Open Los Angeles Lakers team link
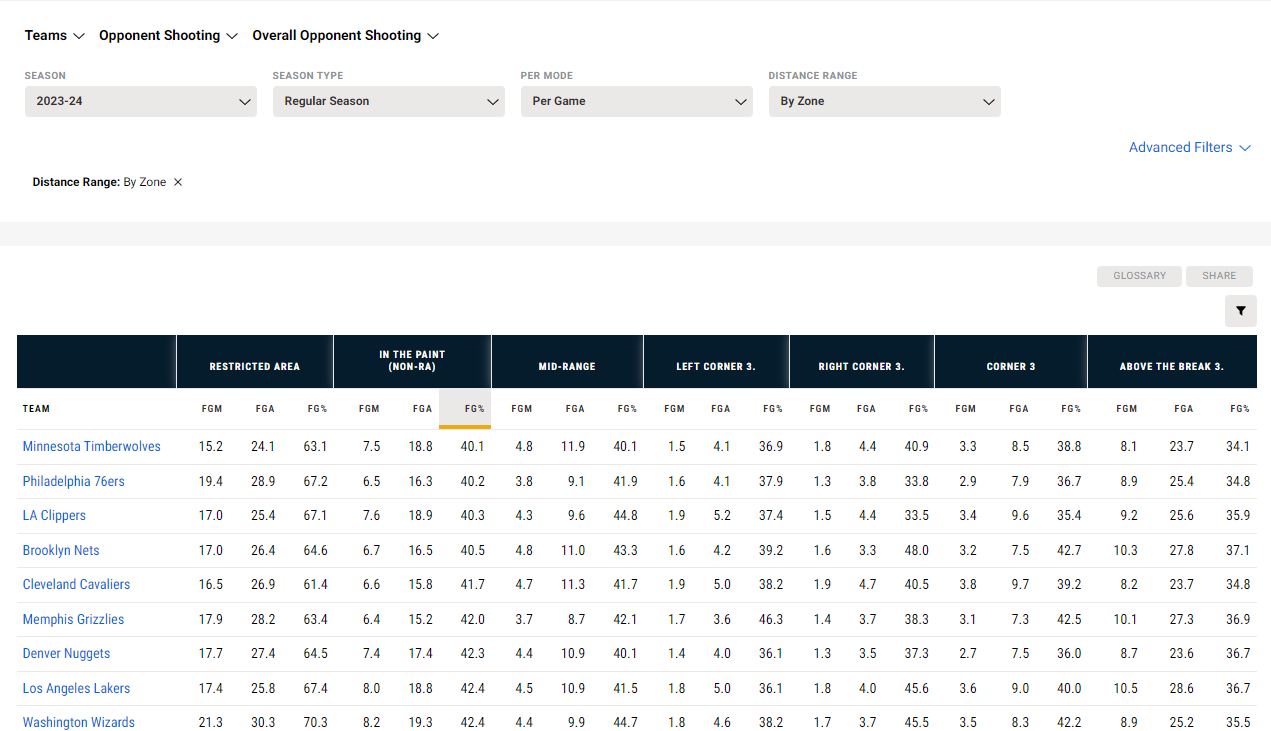 [77, 689]
